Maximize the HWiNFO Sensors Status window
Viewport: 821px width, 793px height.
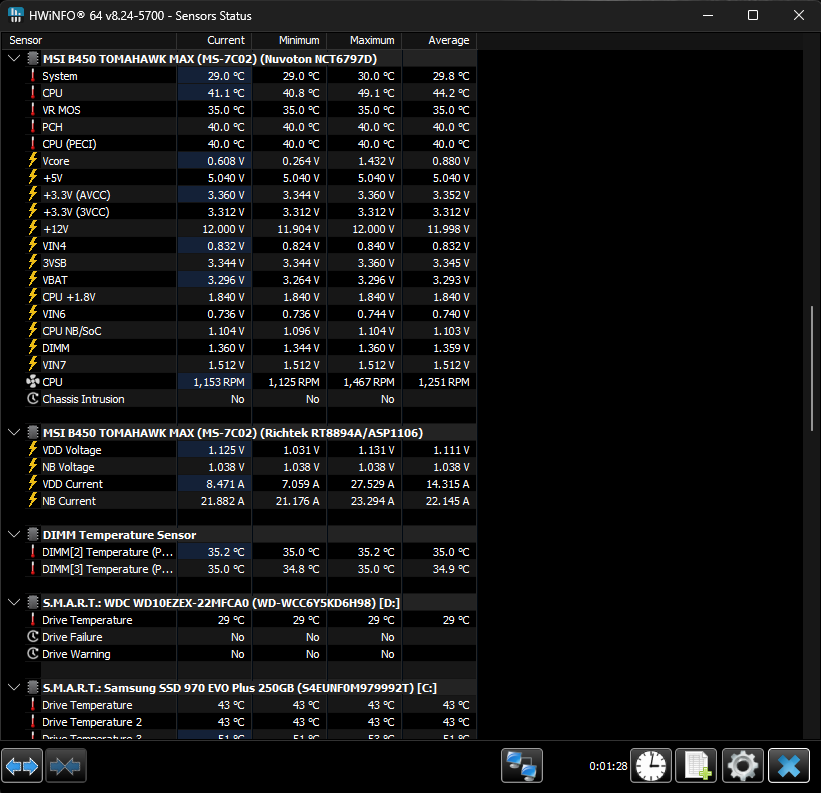752,15
